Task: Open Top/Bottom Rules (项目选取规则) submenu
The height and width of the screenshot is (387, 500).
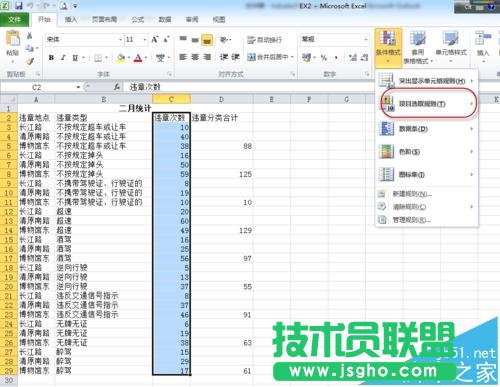Action: click(427, 104)
